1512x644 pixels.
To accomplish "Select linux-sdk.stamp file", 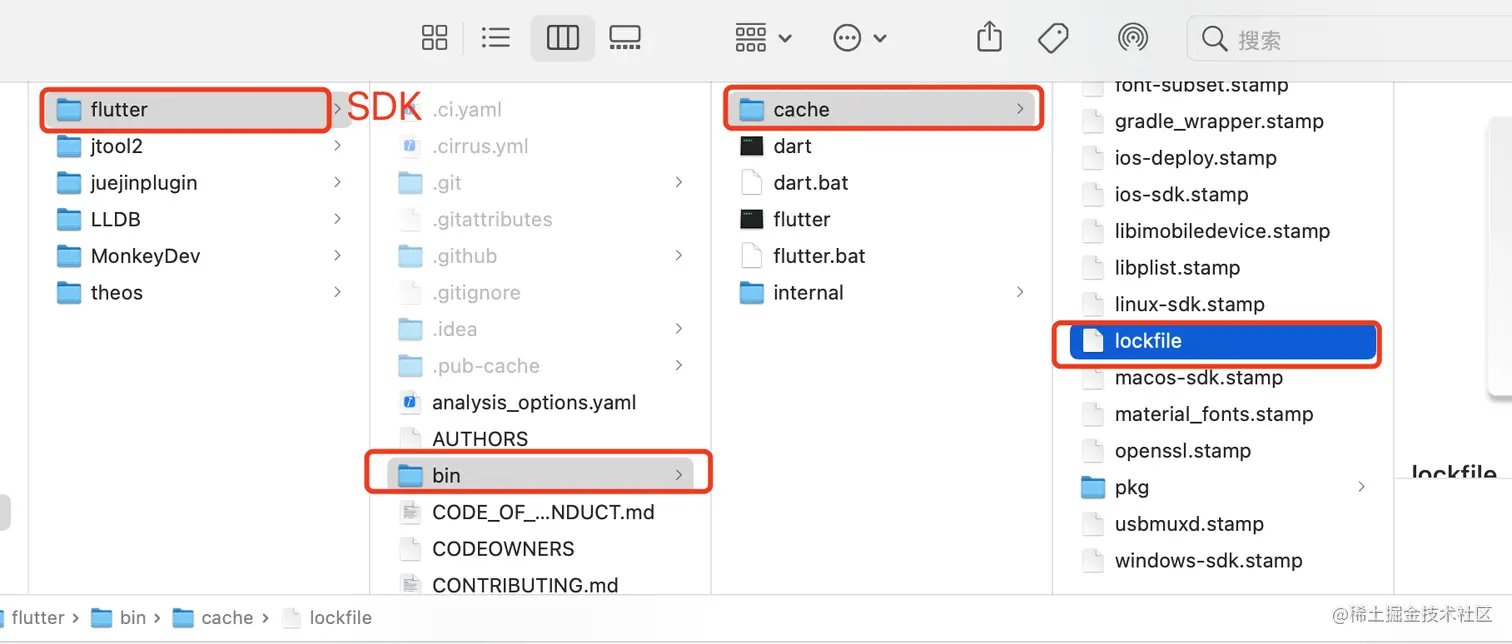I will [x=1223, y=305].
